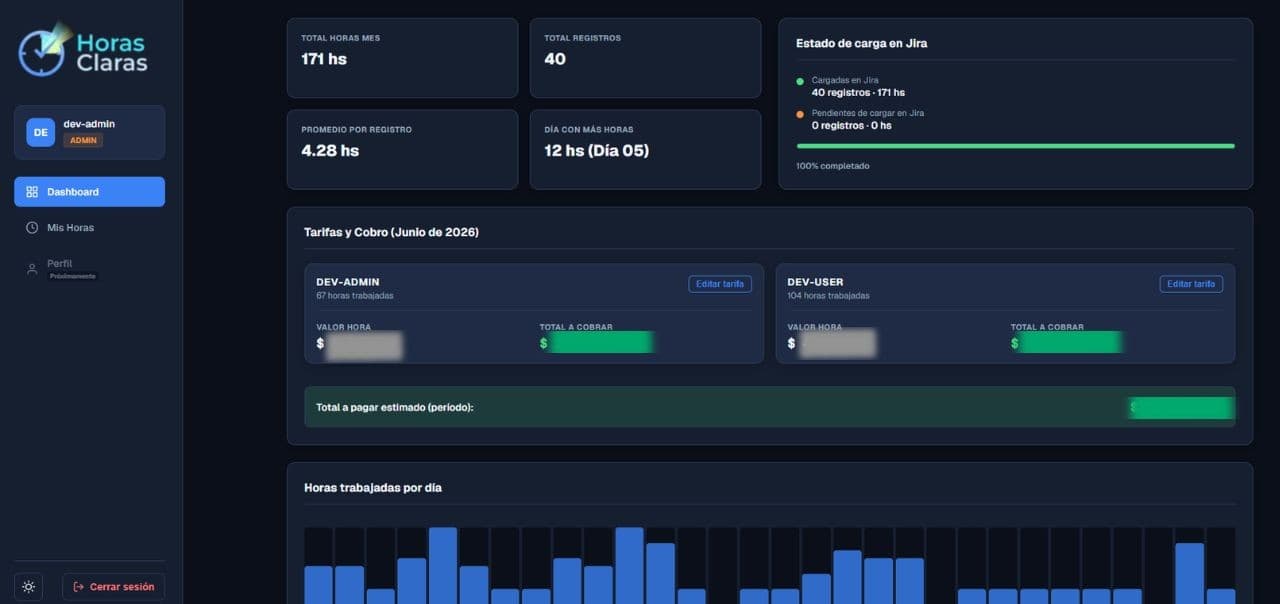Screen dimensions: 1280x604
Task: Select the Perfil menu item
Action: tap(89, 268)
